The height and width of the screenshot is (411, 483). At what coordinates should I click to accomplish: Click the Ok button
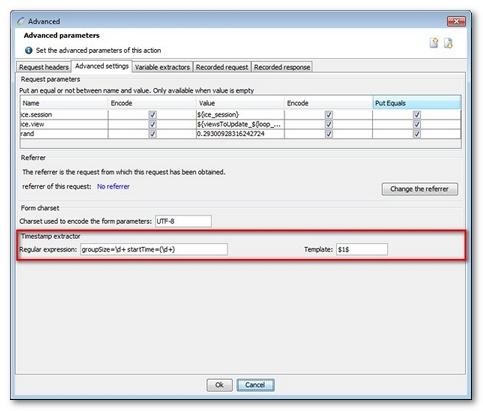[x=219, y=385]
